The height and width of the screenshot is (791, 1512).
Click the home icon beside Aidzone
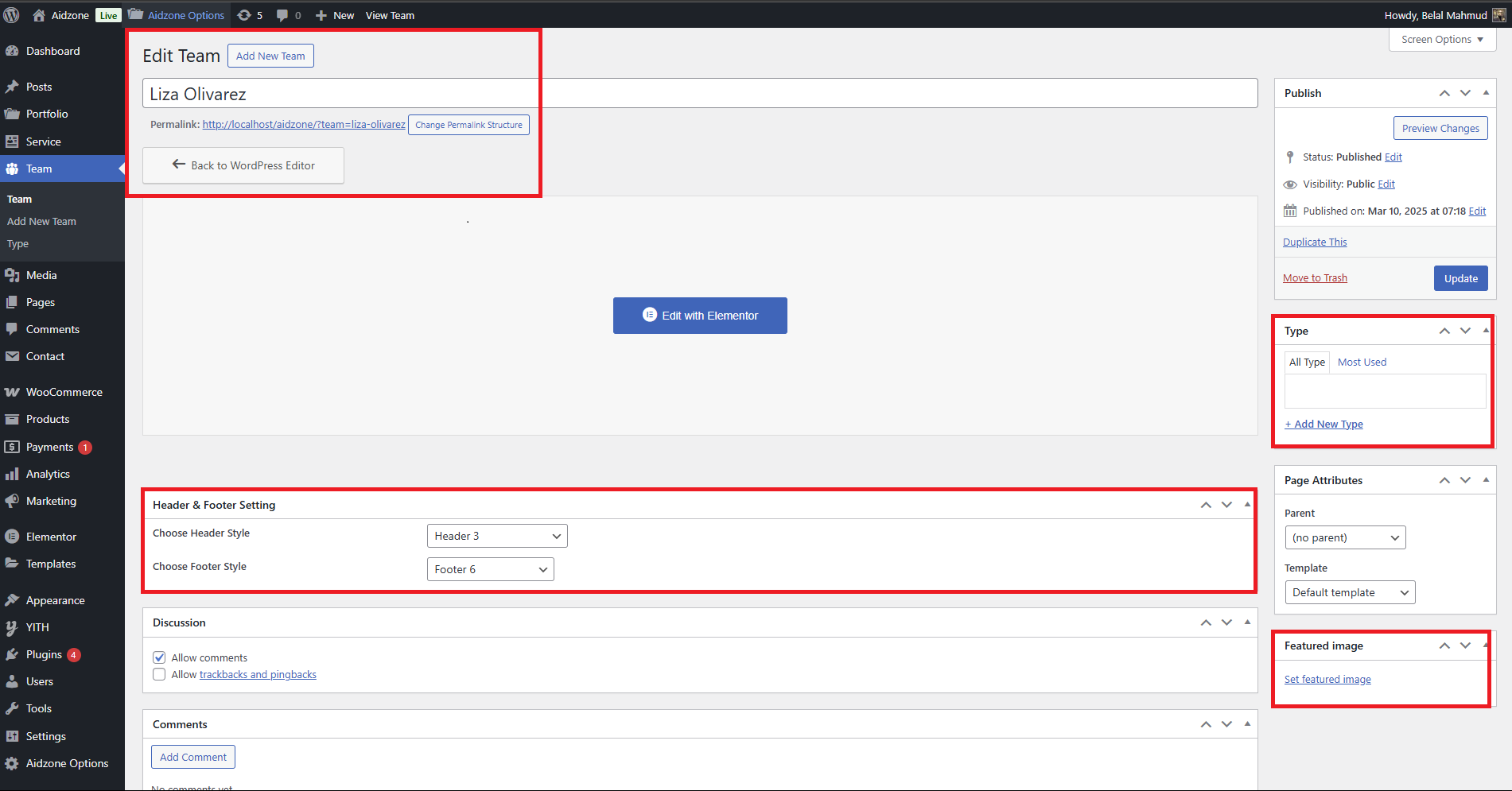pos(38,15)
